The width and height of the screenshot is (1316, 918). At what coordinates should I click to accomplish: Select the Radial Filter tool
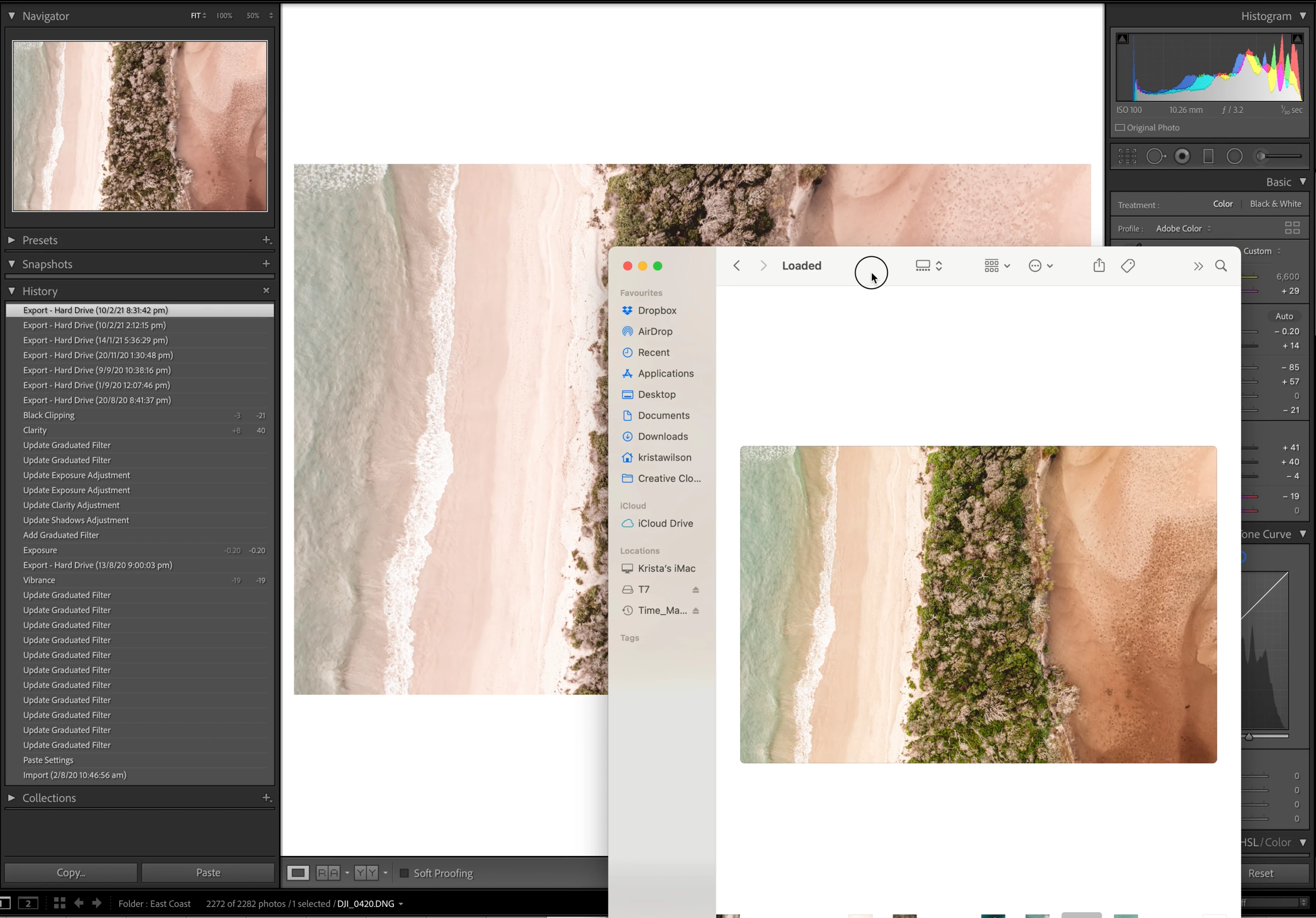click(x=1235, y=156)
